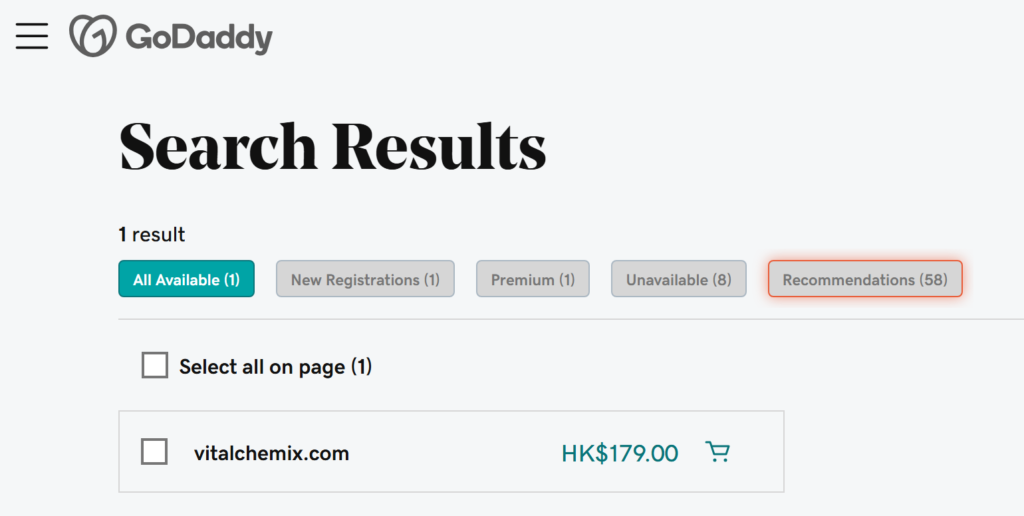Click the HK$179.00 price
Screen dimensions: 1024x516
click(619, 453)
